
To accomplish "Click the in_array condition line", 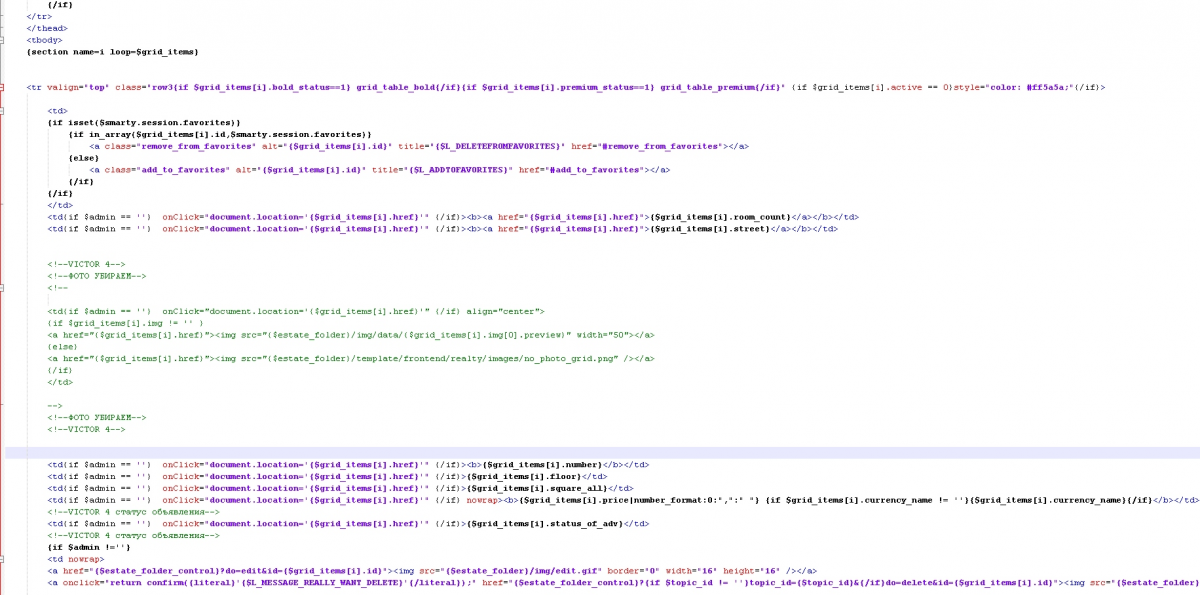I will pos(220,134).
